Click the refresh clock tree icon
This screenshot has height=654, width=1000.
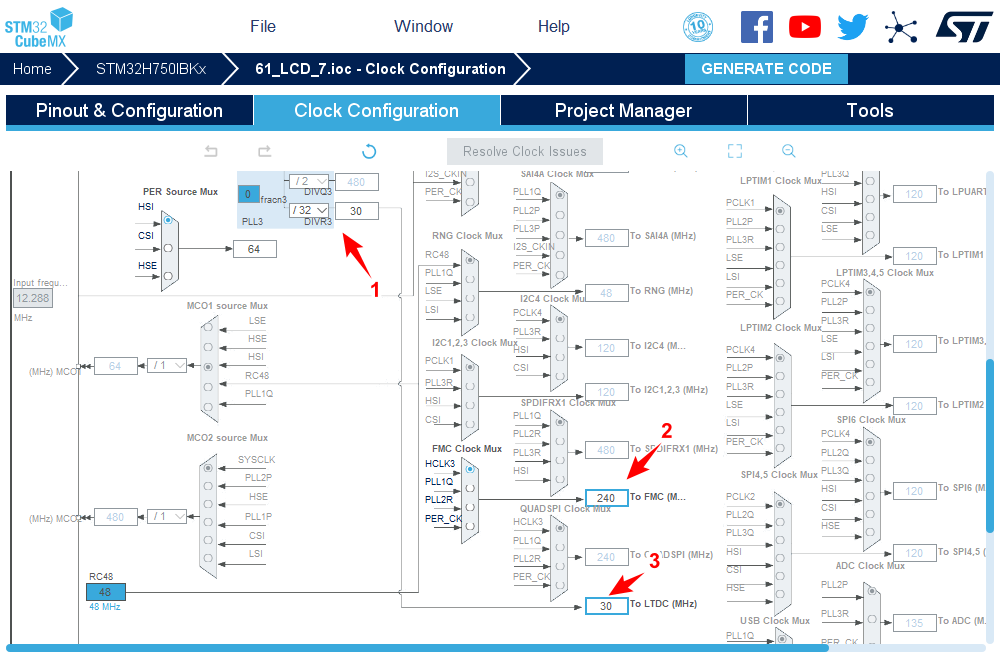369,151
